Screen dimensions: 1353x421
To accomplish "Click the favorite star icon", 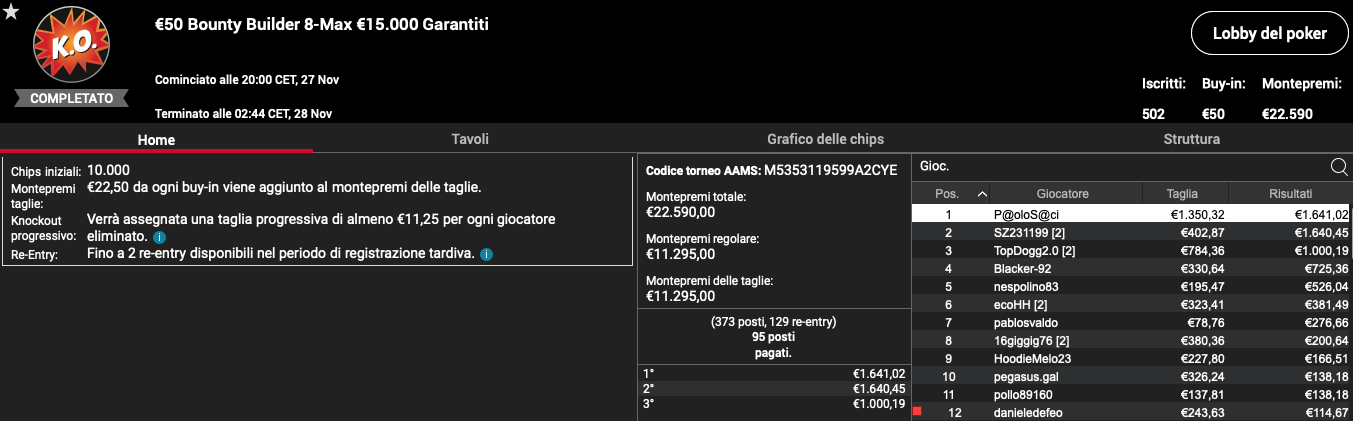I will tap(10, 11).
